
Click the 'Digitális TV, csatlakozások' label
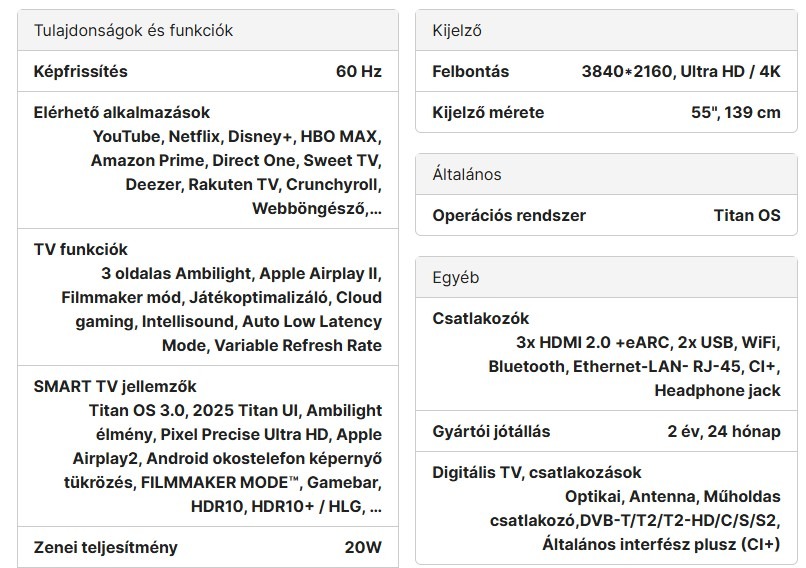point(537,473)
